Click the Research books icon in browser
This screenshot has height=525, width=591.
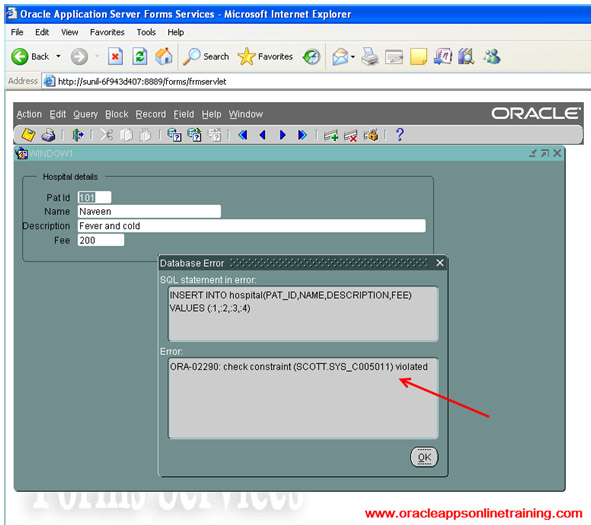pos(466,57)
